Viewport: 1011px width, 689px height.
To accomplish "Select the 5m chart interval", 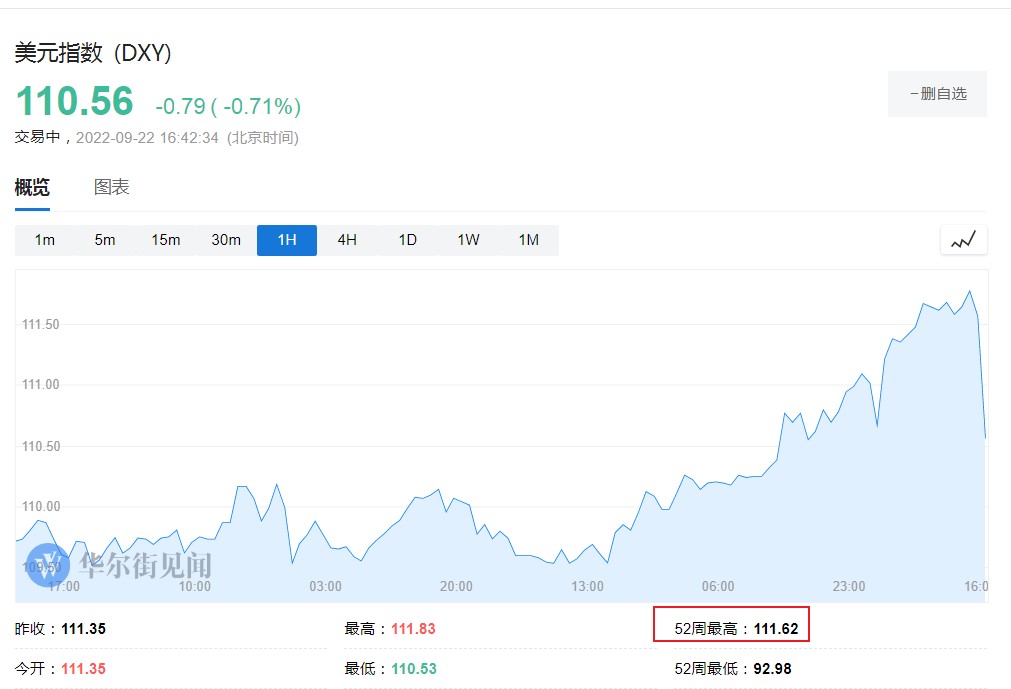I will click(x=105, y=240).
